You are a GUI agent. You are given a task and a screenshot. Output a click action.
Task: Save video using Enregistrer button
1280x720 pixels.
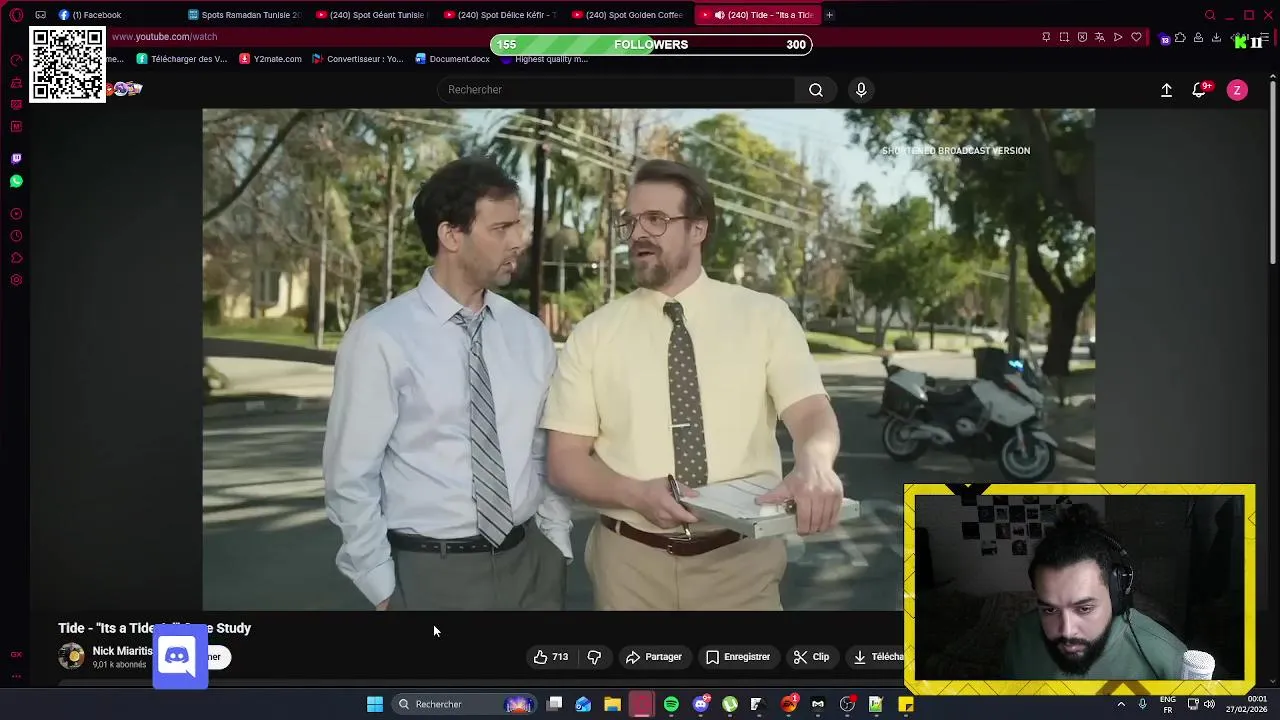click(738, 657)
